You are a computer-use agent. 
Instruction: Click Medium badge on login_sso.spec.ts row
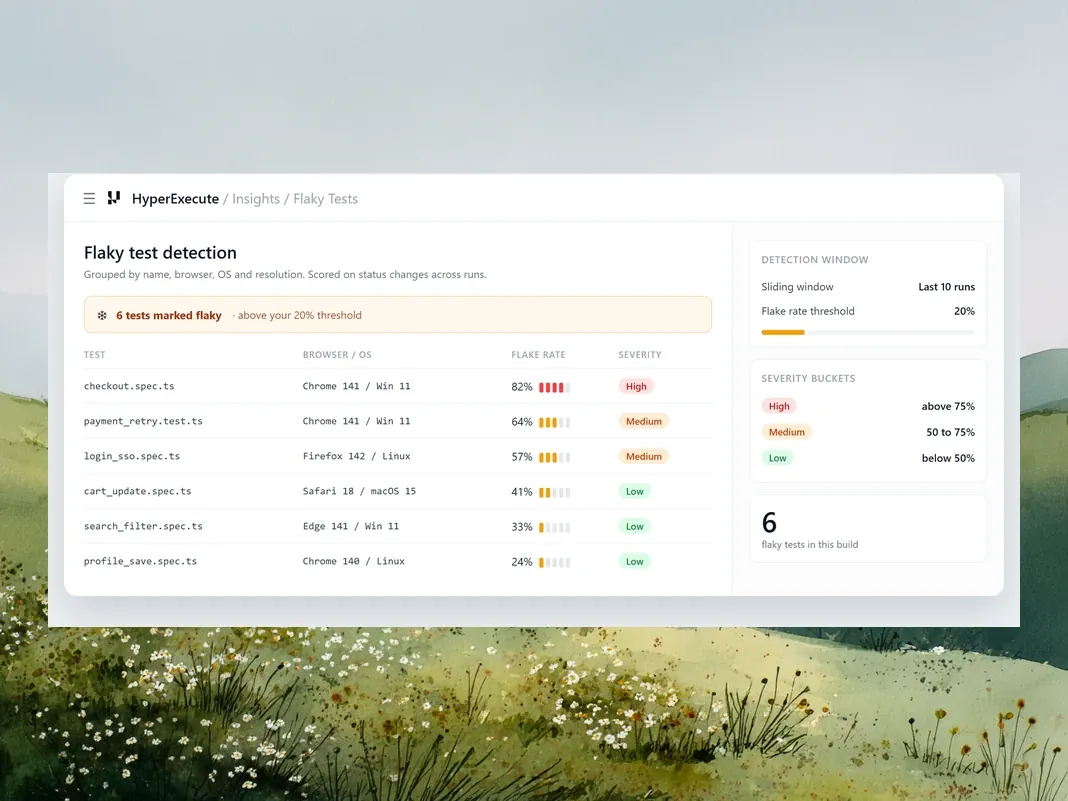(644, 456)
